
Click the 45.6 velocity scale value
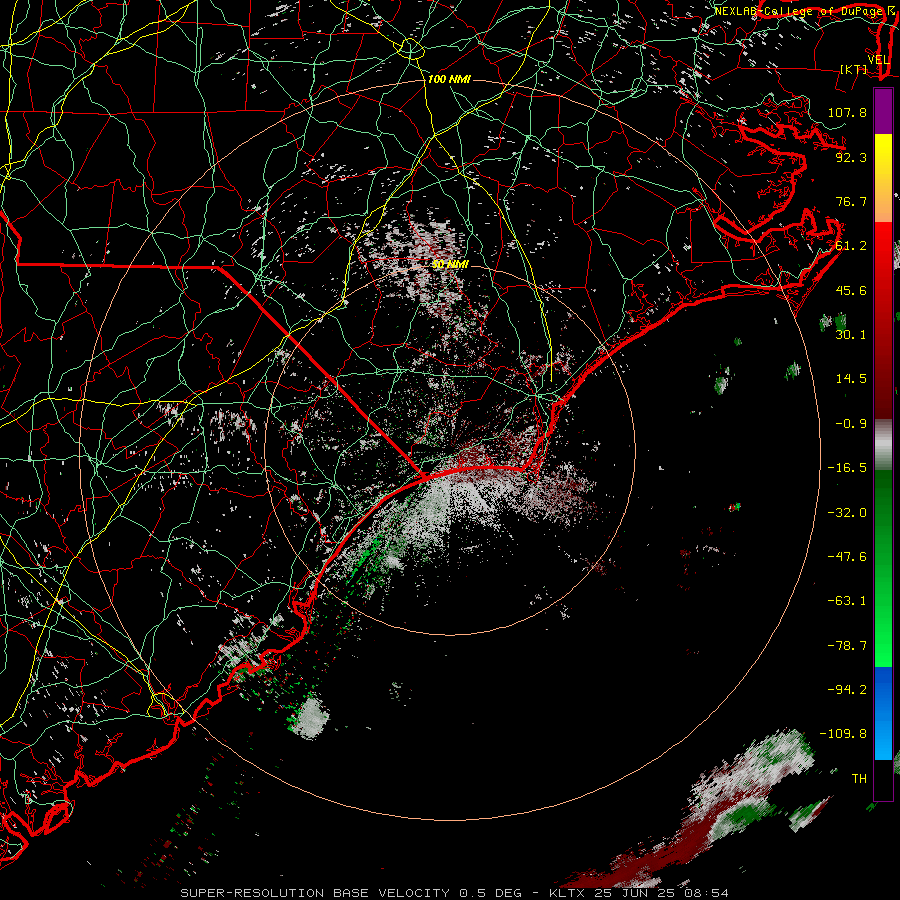(851, 290)
